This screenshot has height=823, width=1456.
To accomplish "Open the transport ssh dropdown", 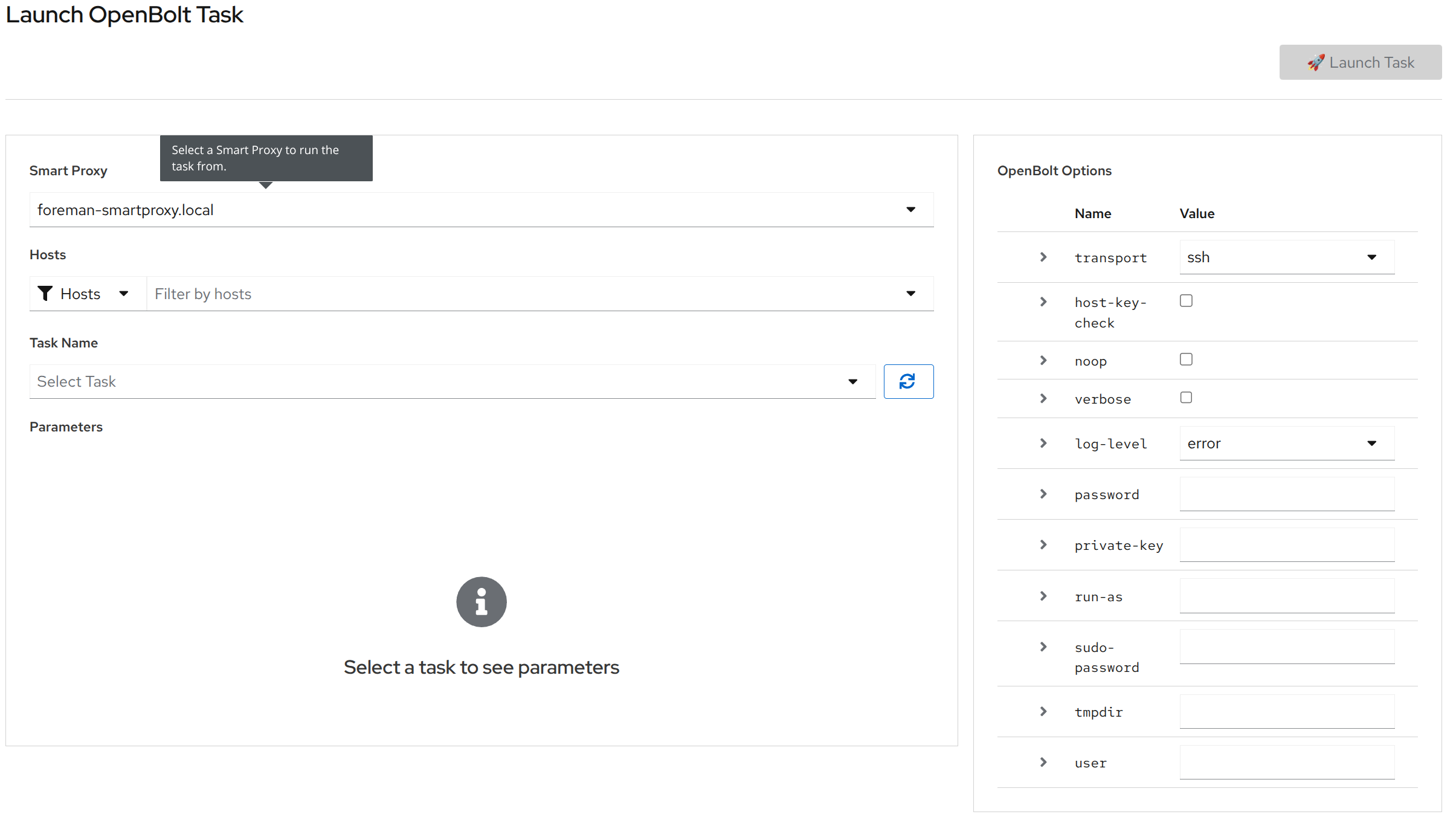I will coord(1286,257).
